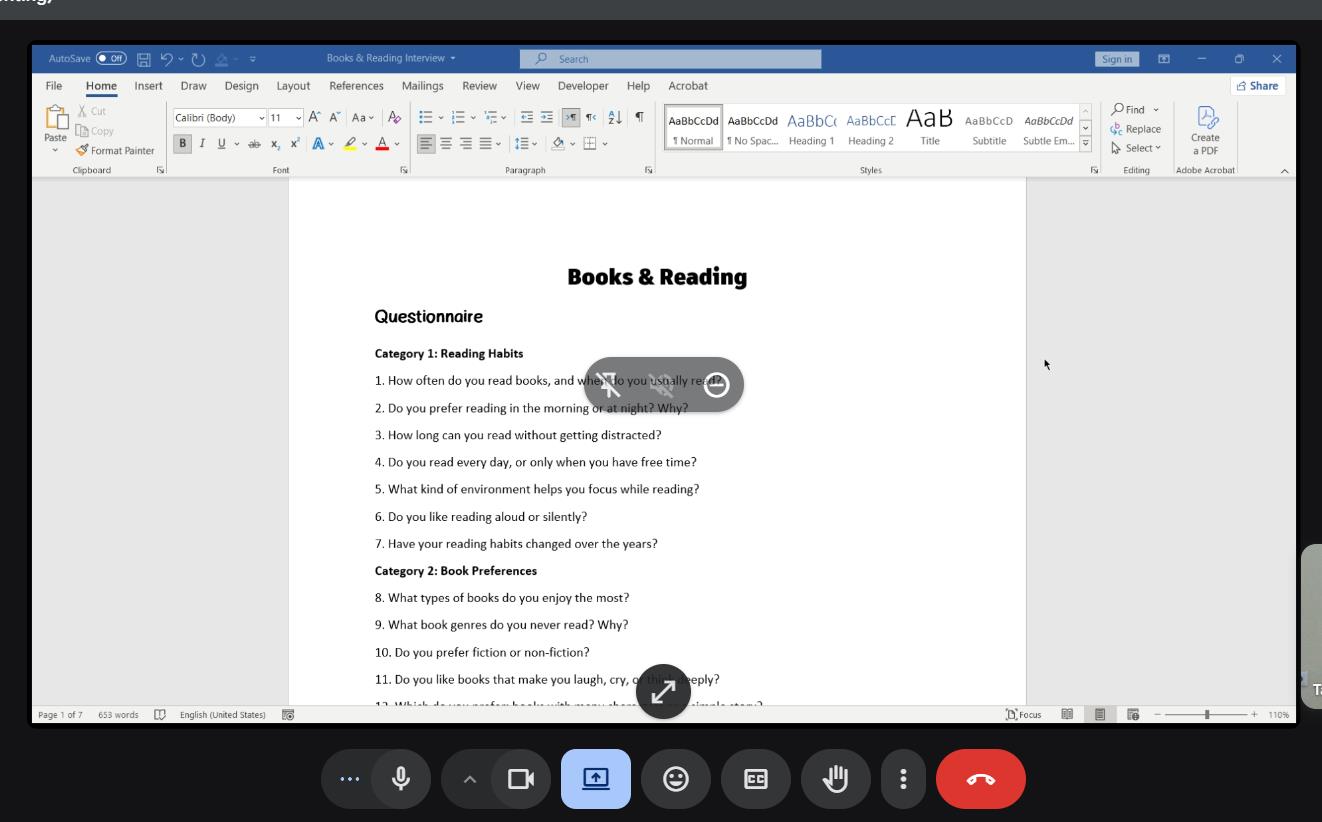Toggle the AutoSave switch in Word
1322x822 pixels.
(111, 59)
